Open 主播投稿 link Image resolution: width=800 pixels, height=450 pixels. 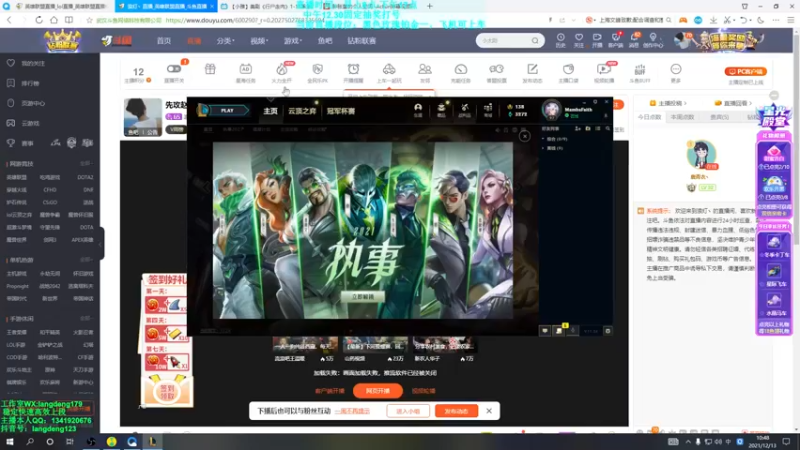pyautogui.click(x=668, y=103)
